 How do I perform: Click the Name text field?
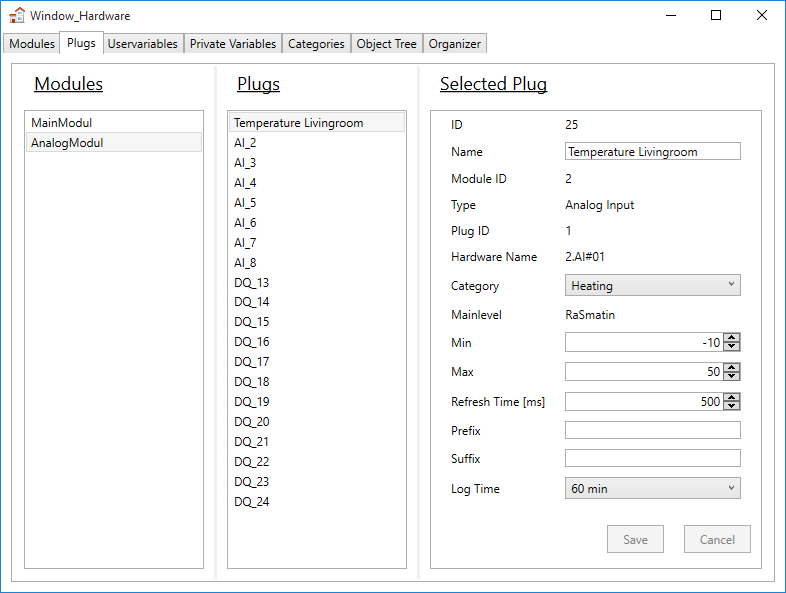[x=652, y=152]
